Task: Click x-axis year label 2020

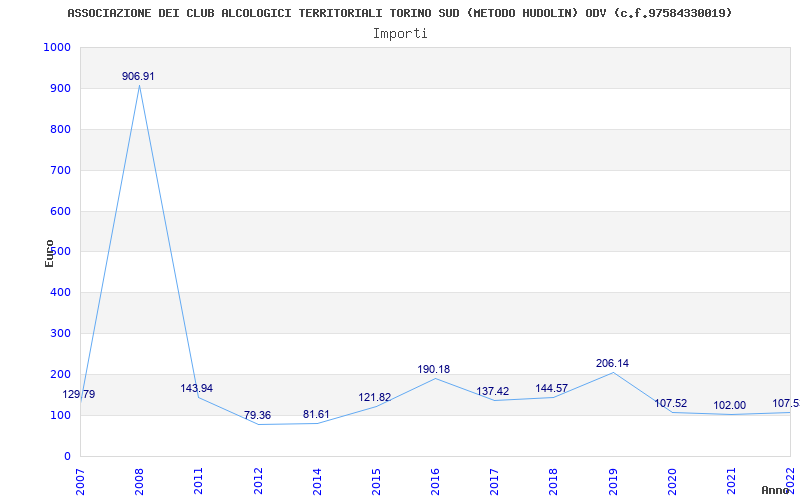Action: click(672, 481)
